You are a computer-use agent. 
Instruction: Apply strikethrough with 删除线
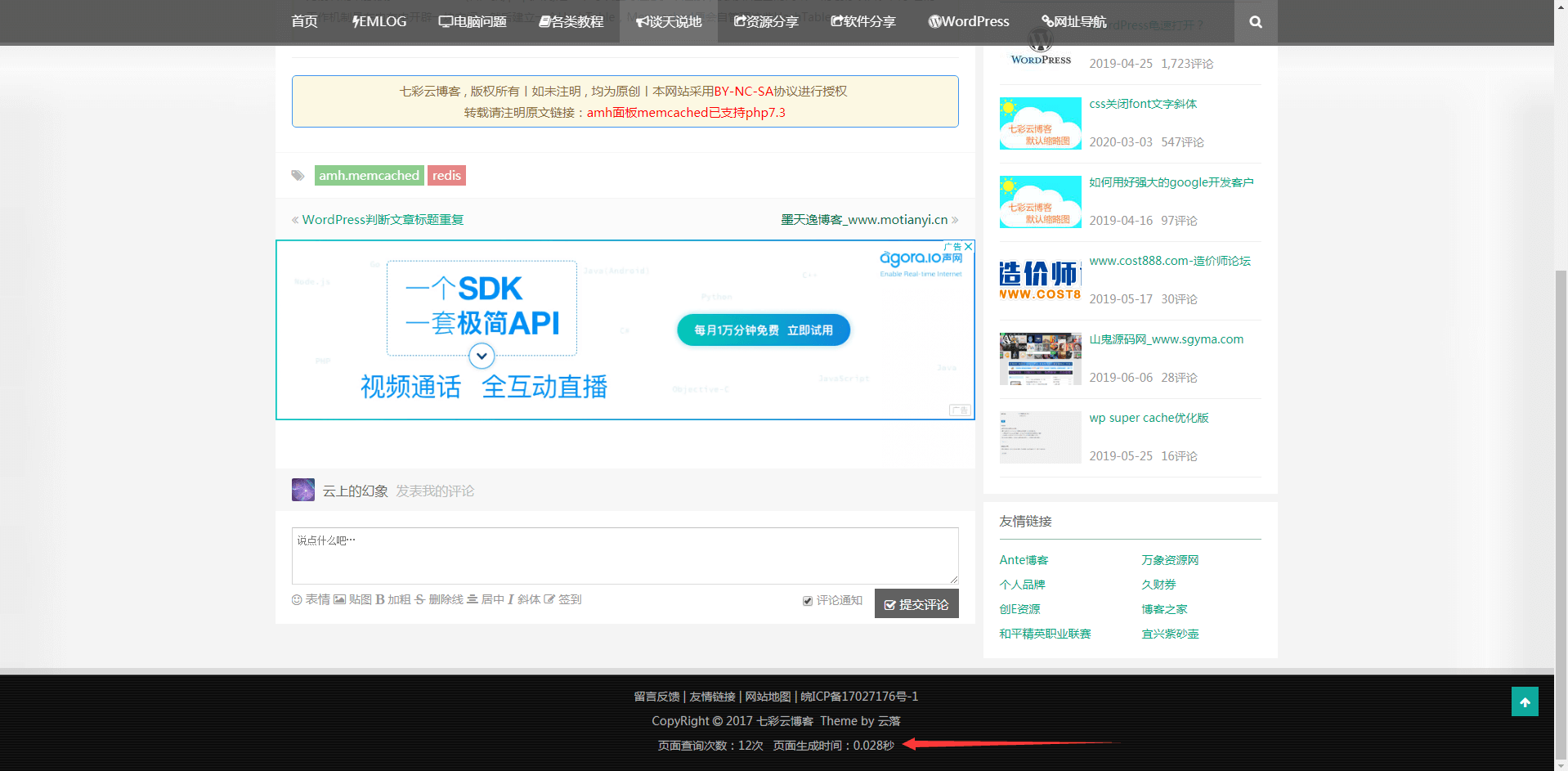click(438, 599)
